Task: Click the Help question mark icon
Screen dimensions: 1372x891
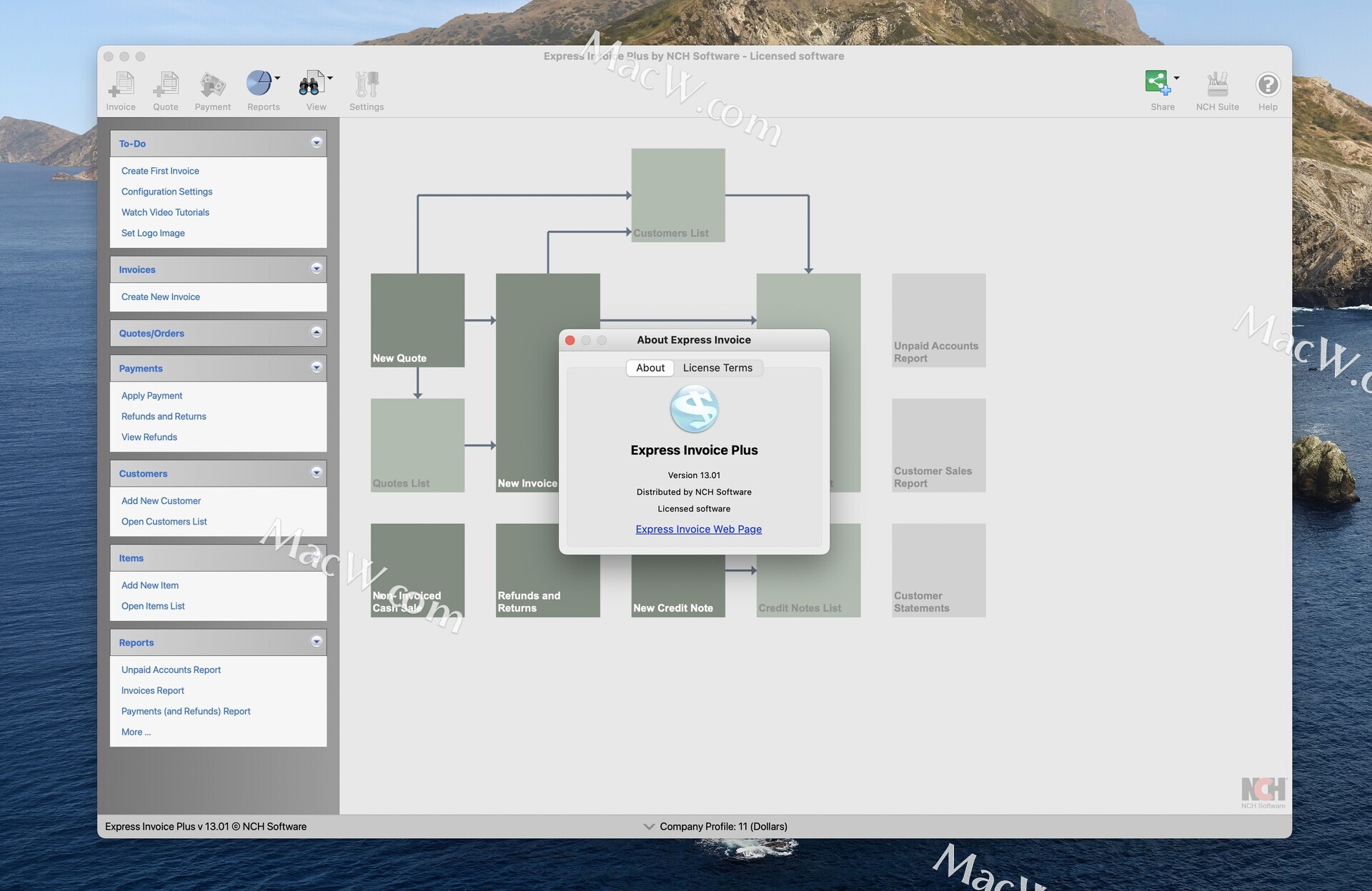Action: pos(1268,85)
